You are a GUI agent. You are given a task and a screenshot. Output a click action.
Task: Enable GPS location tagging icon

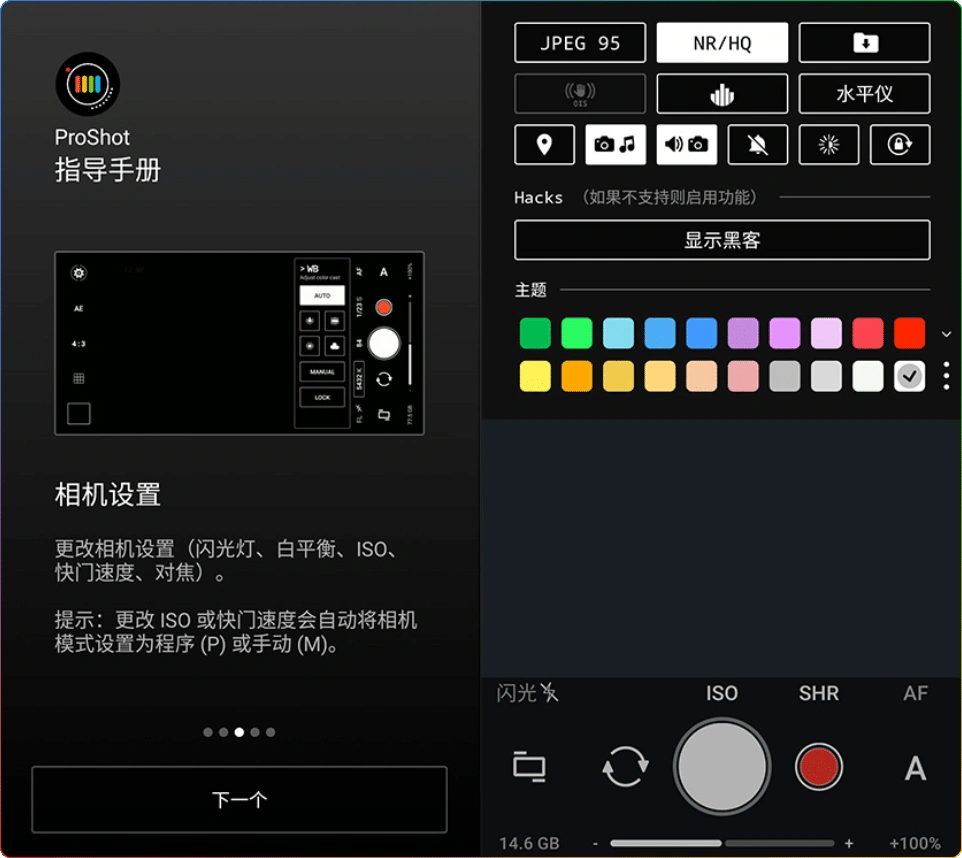544,144
